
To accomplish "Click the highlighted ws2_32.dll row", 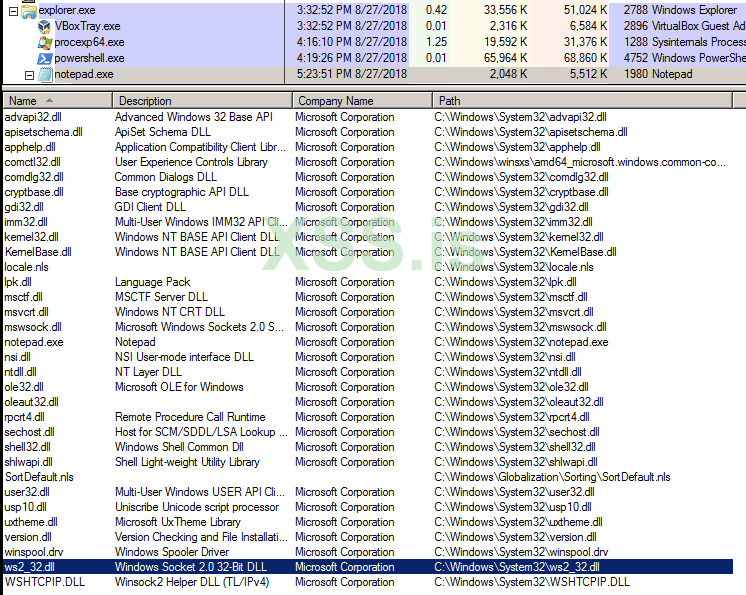I will click(368, 567).
